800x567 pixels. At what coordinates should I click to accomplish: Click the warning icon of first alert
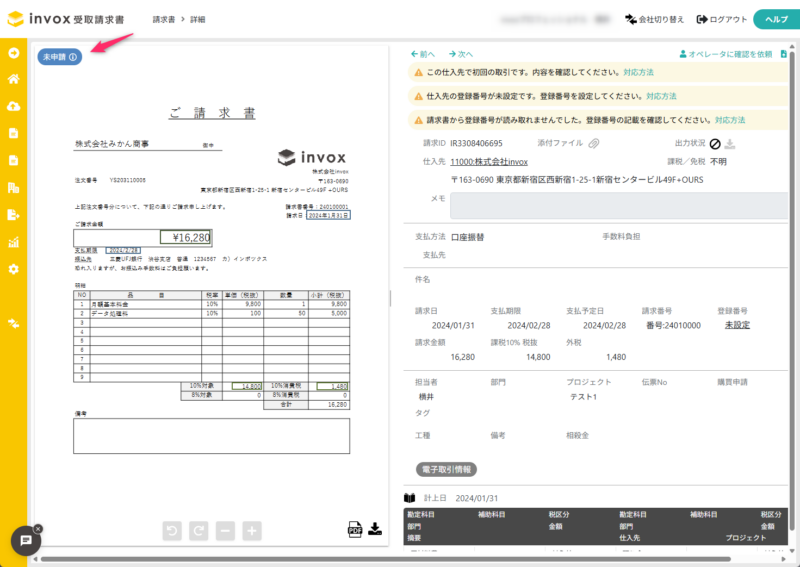(x=418, y=72)
